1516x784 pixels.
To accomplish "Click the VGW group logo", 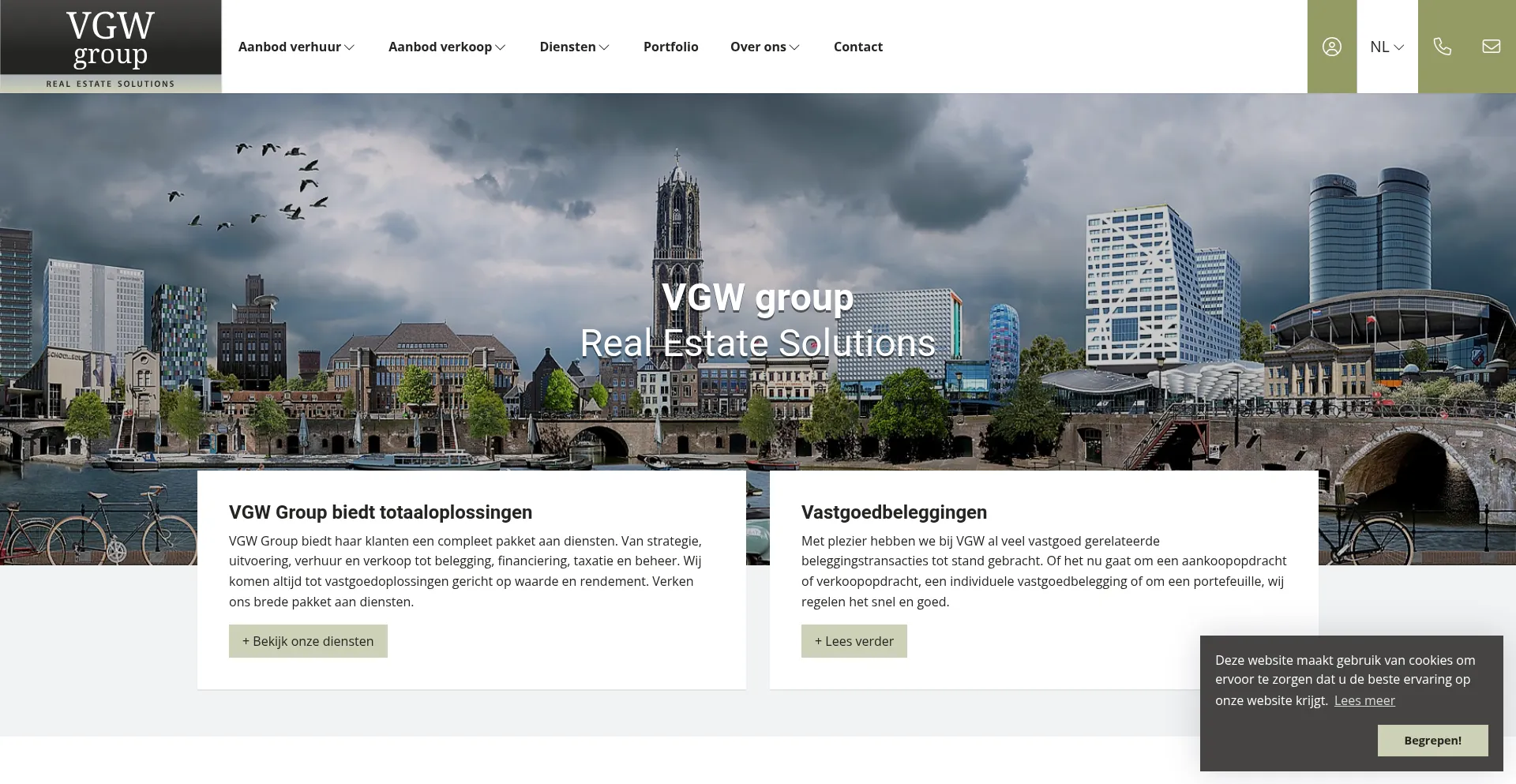I will (x=110, y=45).
